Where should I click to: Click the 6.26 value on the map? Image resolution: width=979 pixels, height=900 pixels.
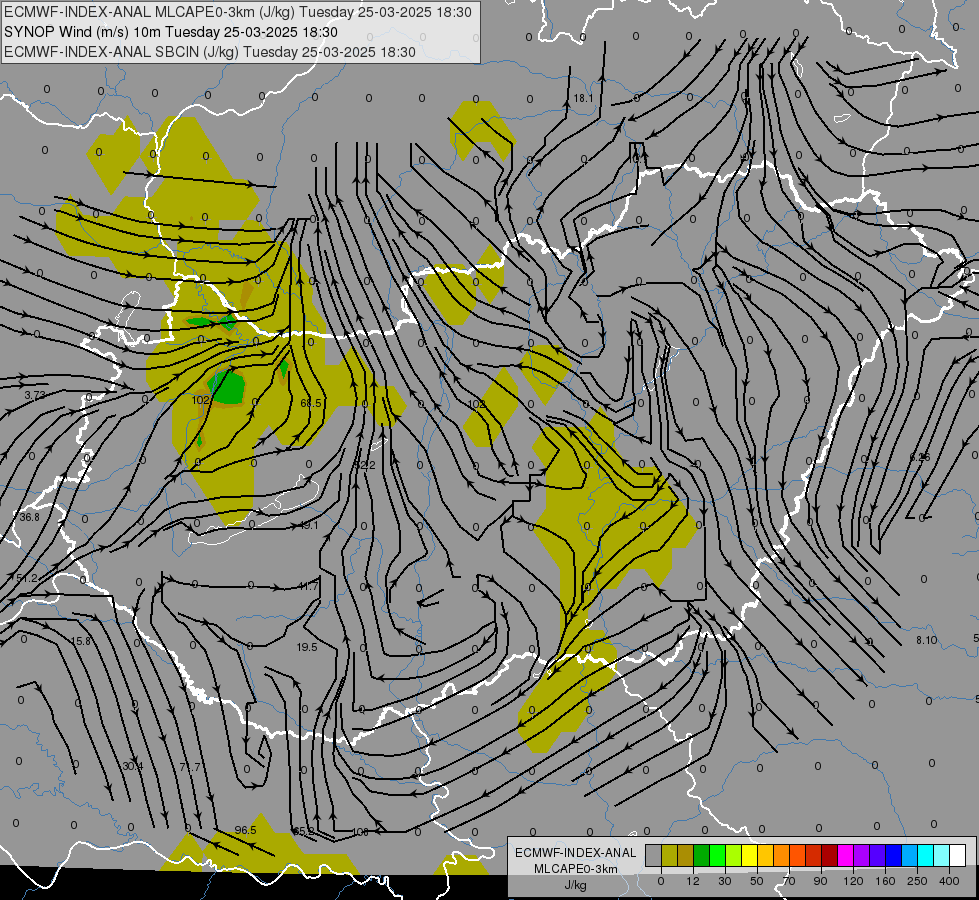pyautogui.click(x=920, y=457)
